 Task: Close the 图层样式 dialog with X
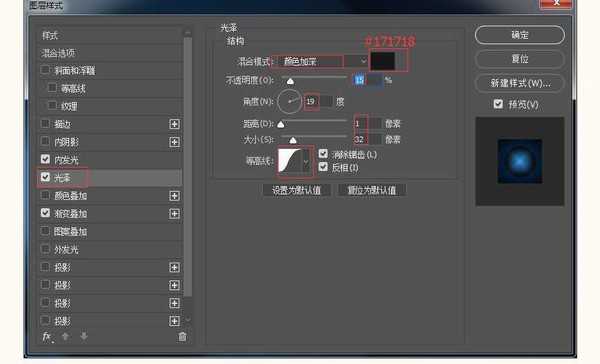click(x=556, y=3)
